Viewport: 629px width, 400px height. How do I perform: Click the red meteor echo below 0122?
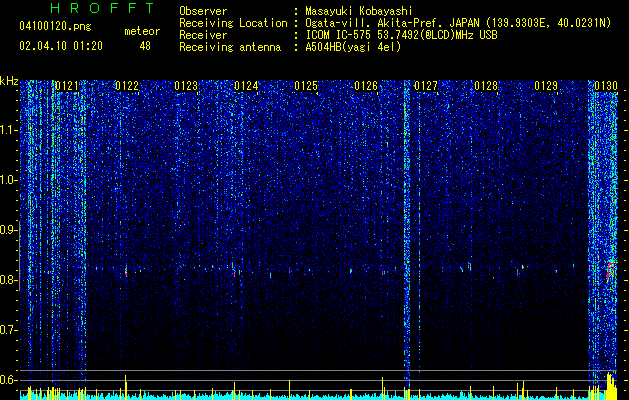click(x=126, y=270)
